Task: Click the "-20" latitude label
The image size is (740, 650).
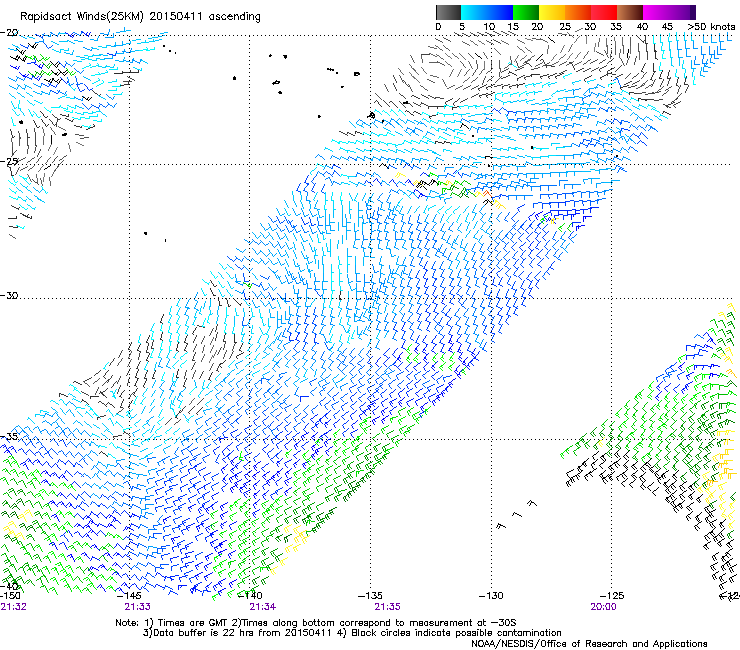Action: click(9, 32)
